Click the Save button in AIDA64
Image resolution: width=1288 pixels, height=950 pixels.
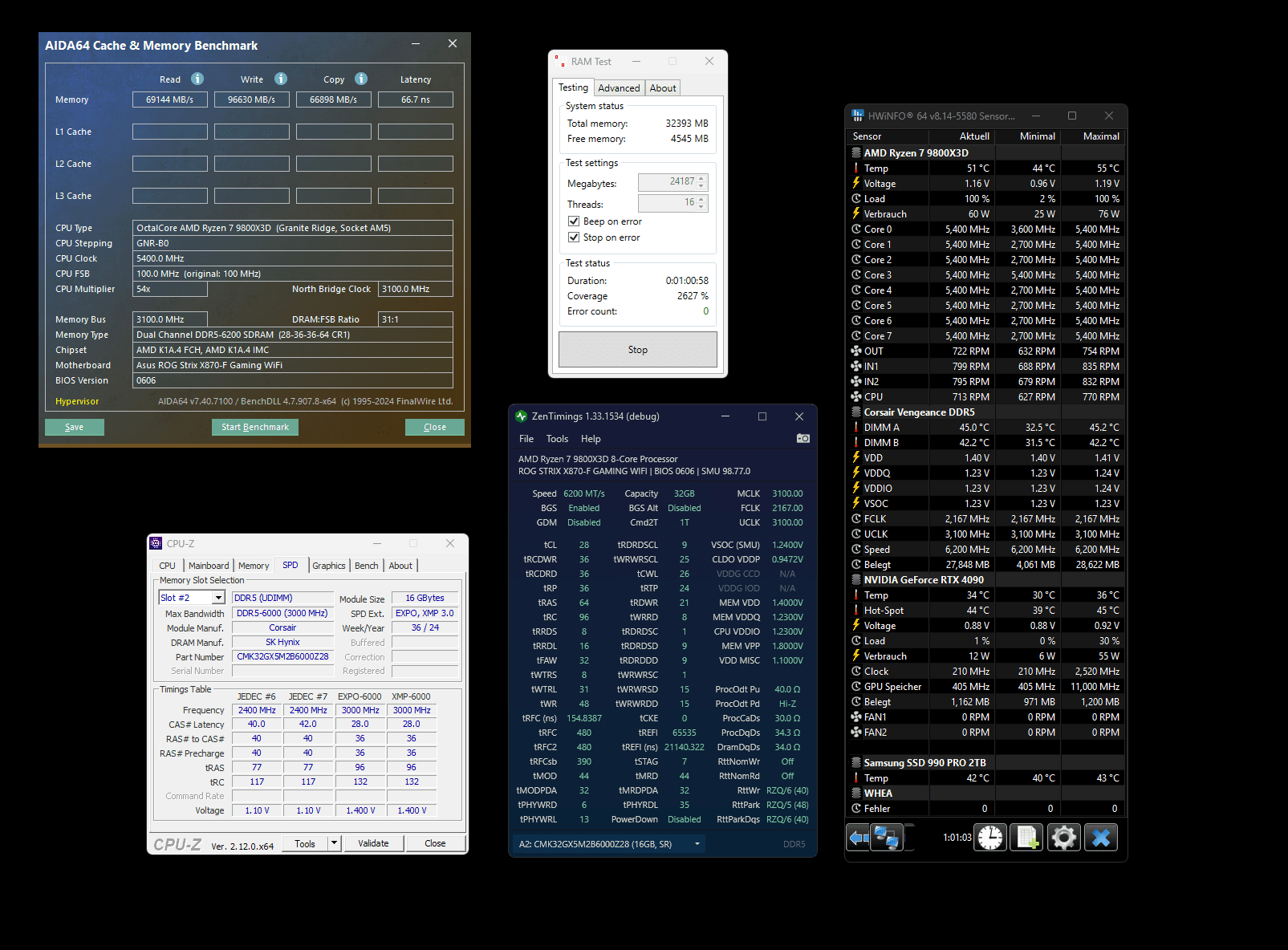[x=75, y=427]
